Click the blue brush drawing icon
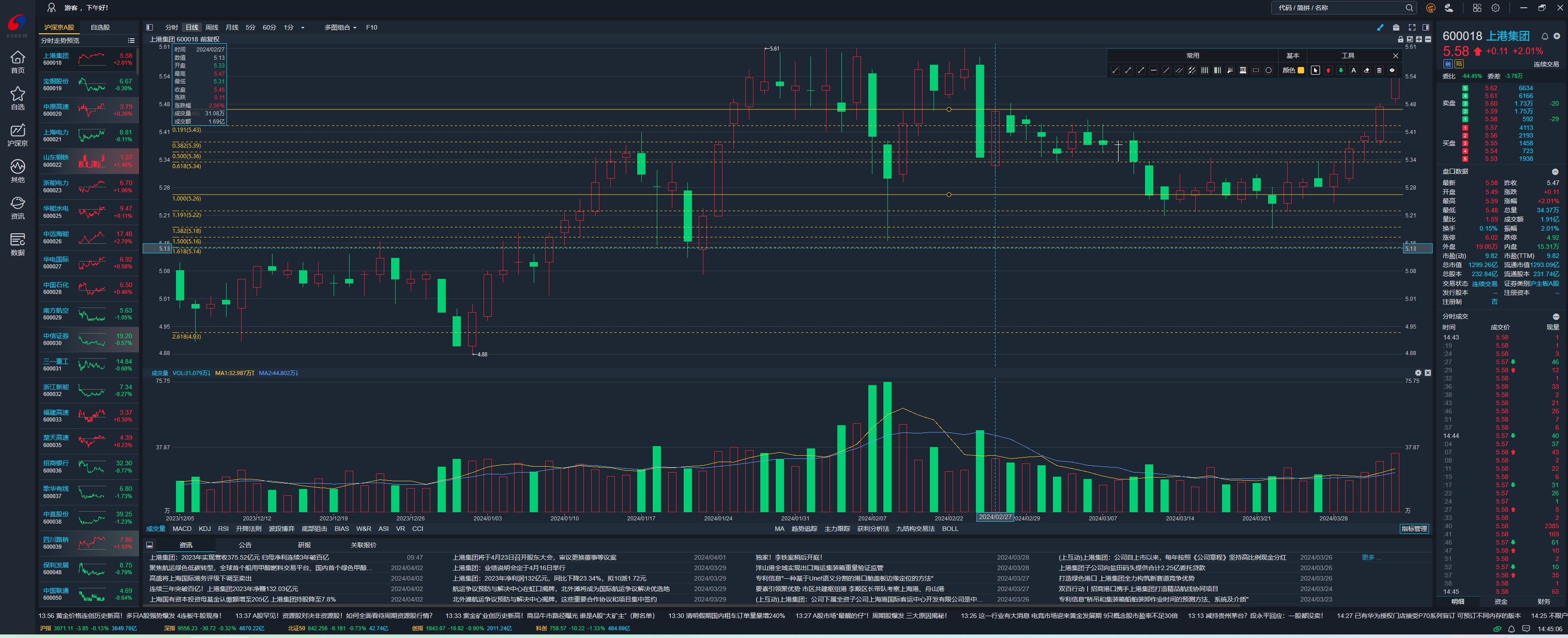1568x638 pixels. (1381, 27)
